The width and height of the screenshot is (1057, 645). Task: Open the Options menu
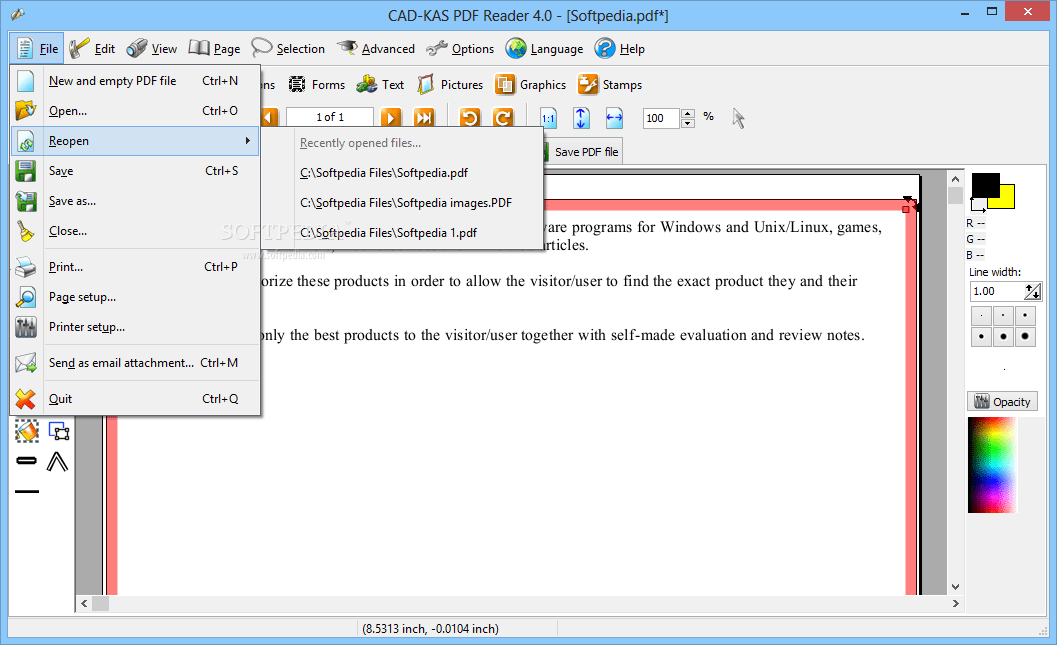pyautogui.click(x=460, y=49)
